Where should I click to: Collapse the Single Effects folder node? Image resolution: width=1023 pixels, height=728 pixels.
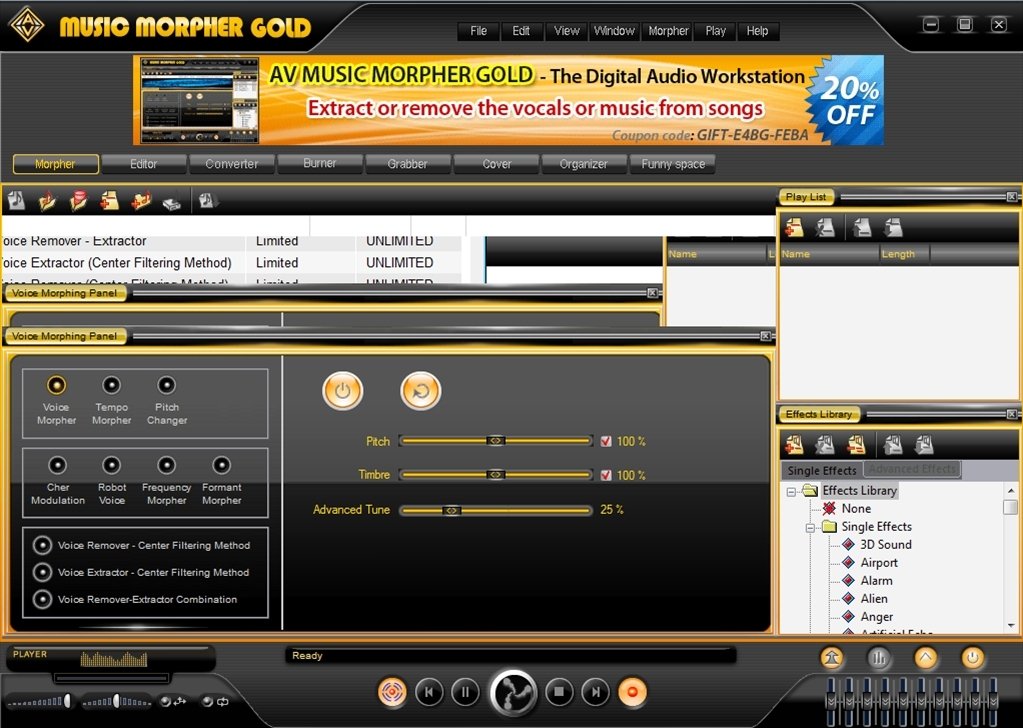click(x=810, y=528)
